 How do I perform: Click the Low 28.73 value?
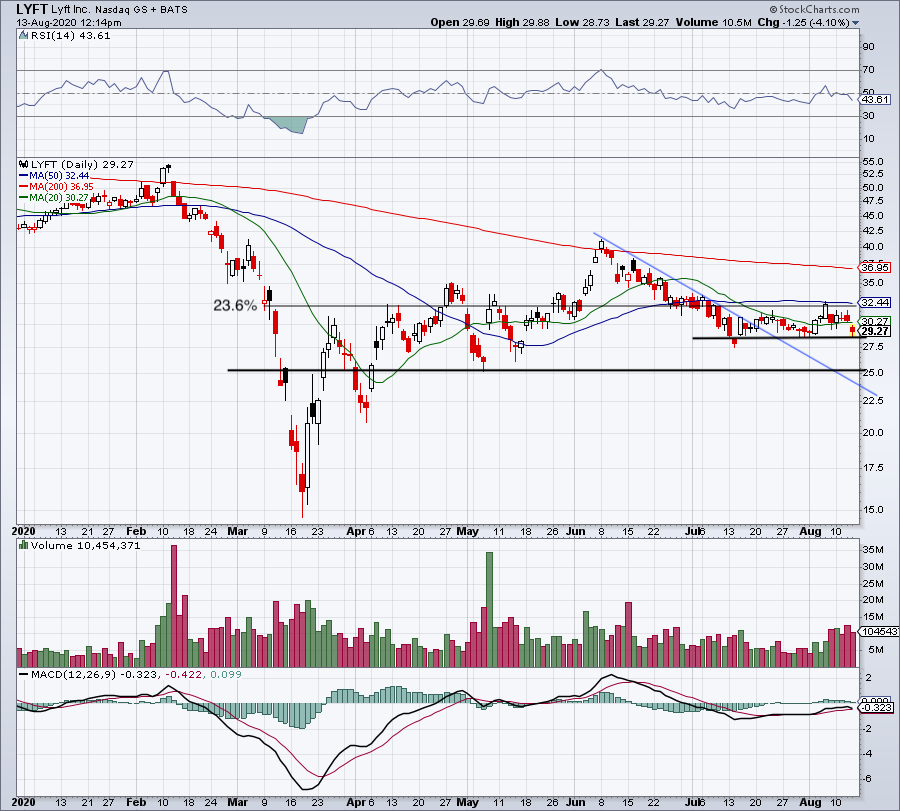[583, 22]
